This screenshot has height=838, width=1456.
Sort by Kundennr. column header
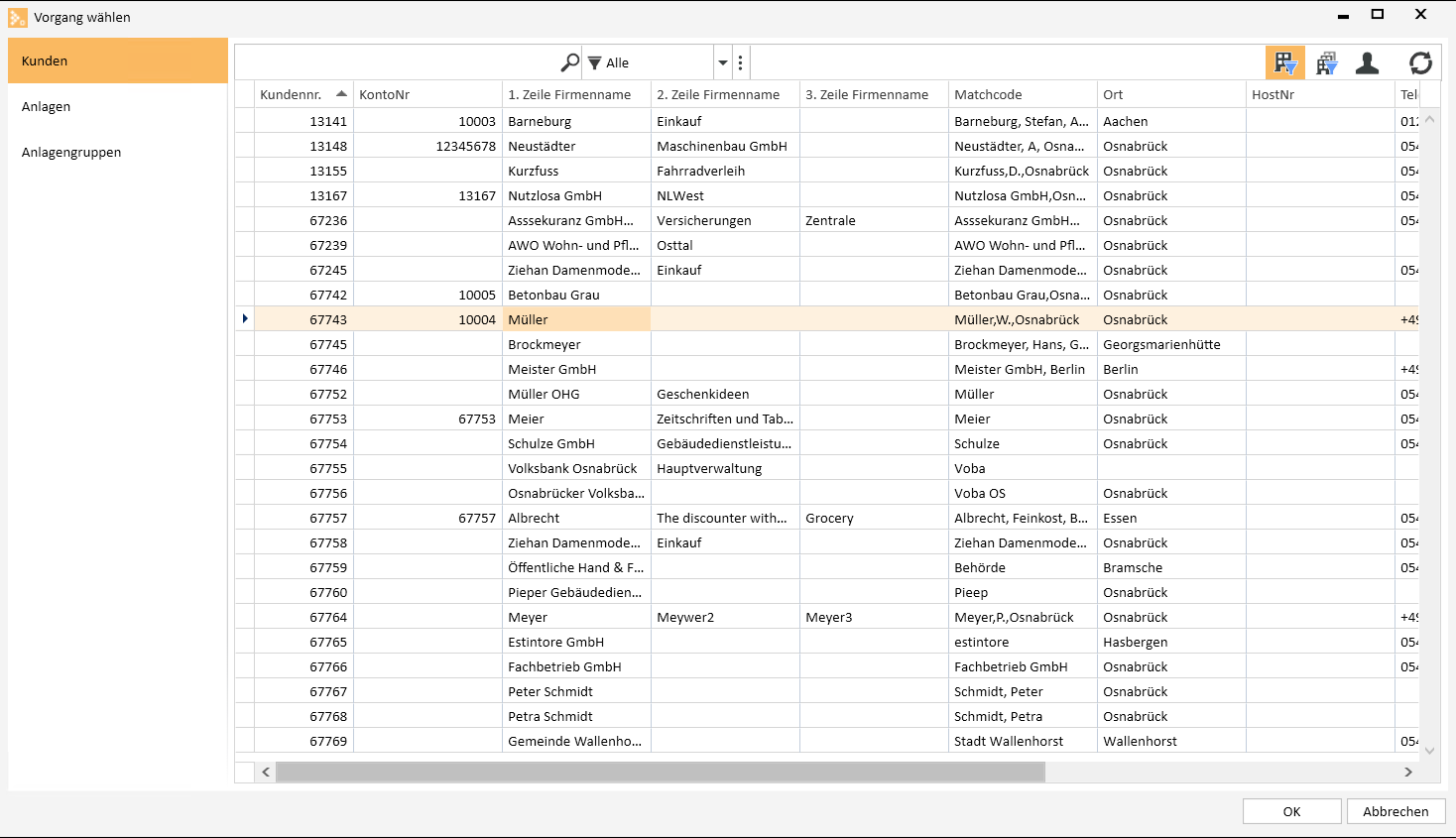tap(303, 94)
